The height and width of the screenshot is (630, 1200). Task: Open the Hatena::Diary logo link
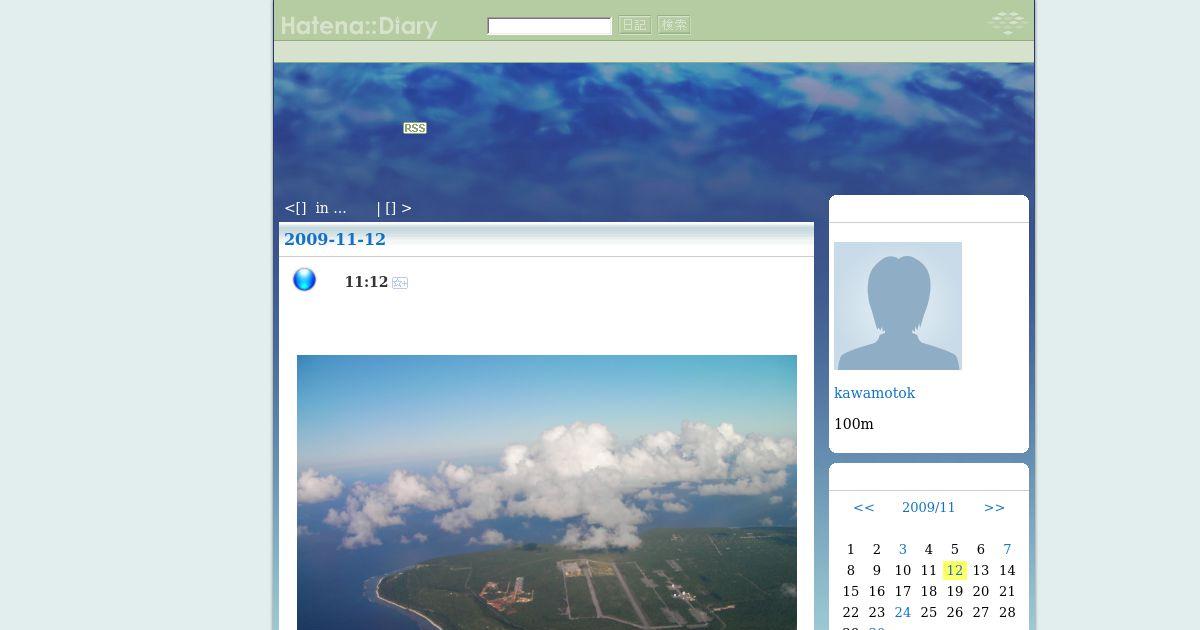pyautogui.click(x=359, y=26)
